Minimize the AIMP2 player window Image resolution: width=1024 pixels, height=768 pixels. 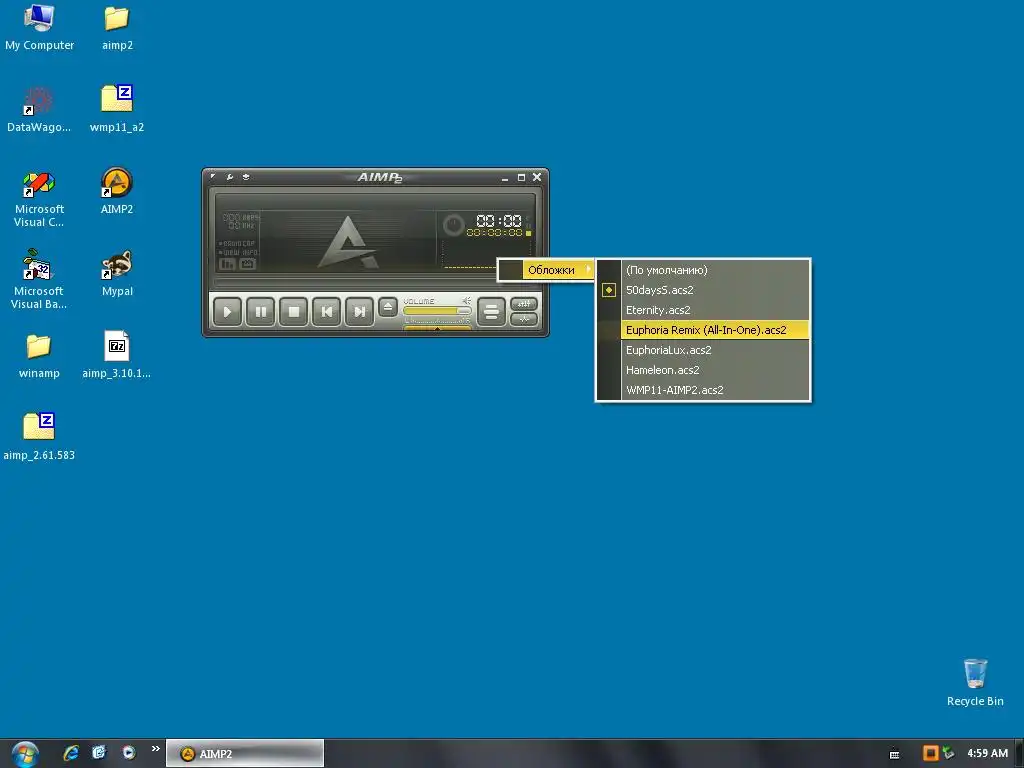click(x=505, y=178)
